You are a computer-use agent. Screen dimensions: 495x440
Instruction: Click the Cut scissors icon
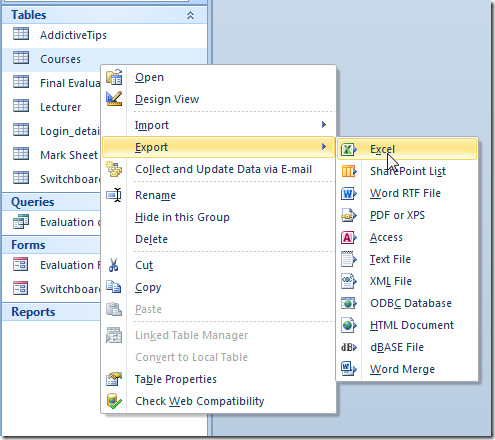tap(114, 265)
